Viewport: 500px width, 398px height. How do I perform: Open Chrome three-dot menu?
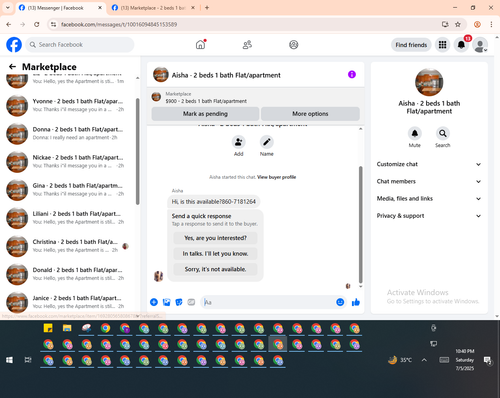coord(491,24)
